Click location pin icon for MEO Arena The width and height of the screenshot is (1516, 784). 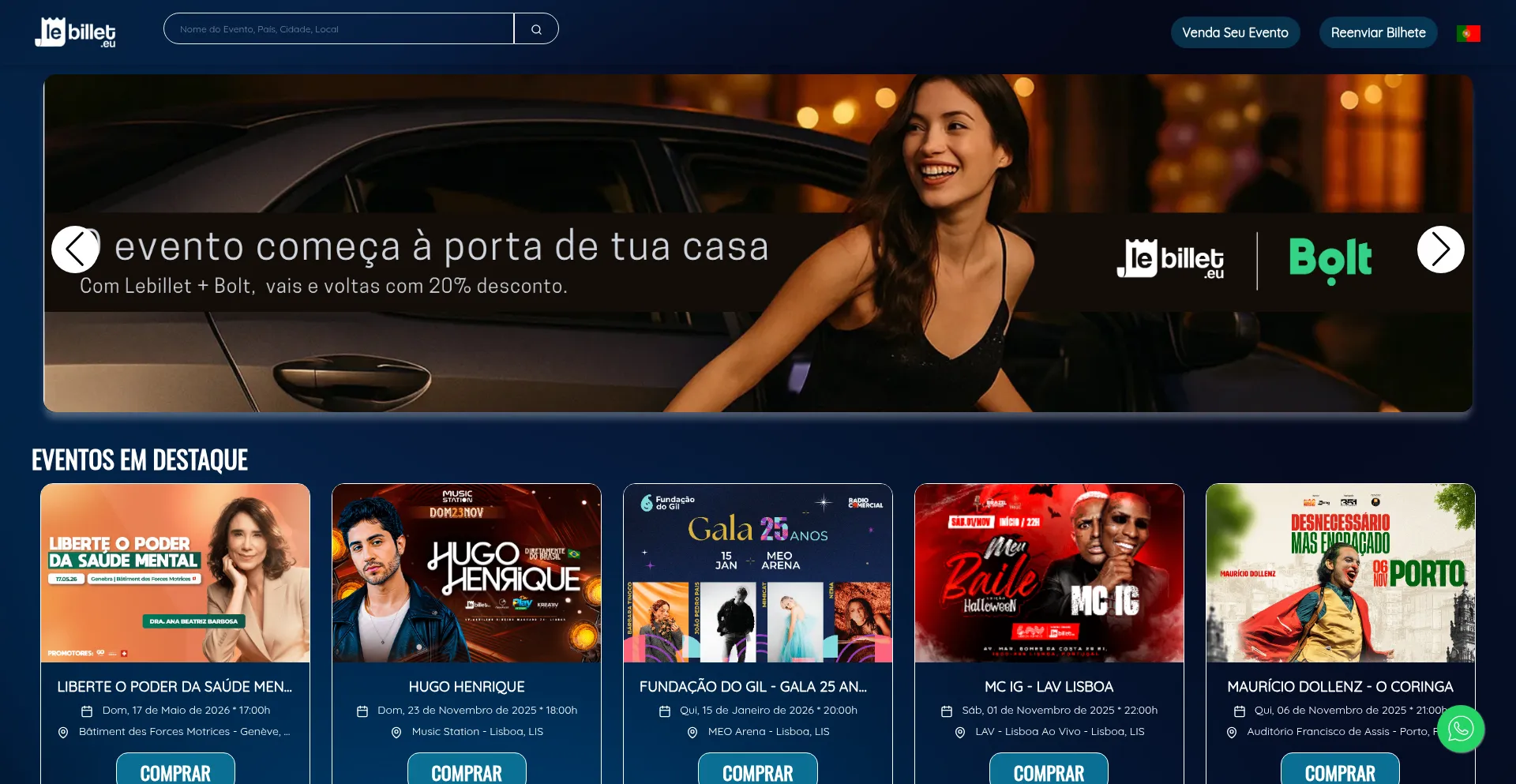click(692, 733)
